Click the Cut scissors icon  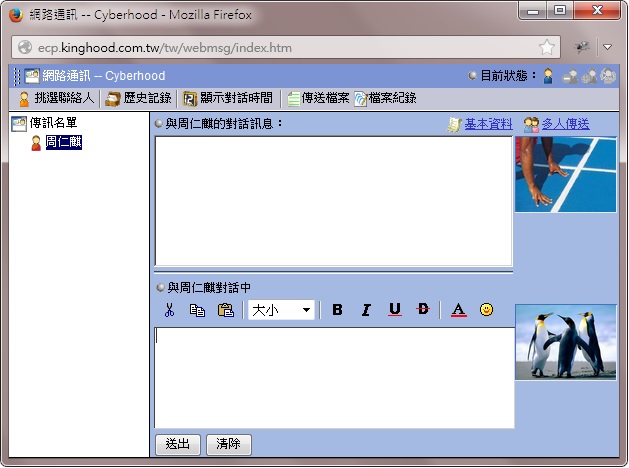(169, 310)
